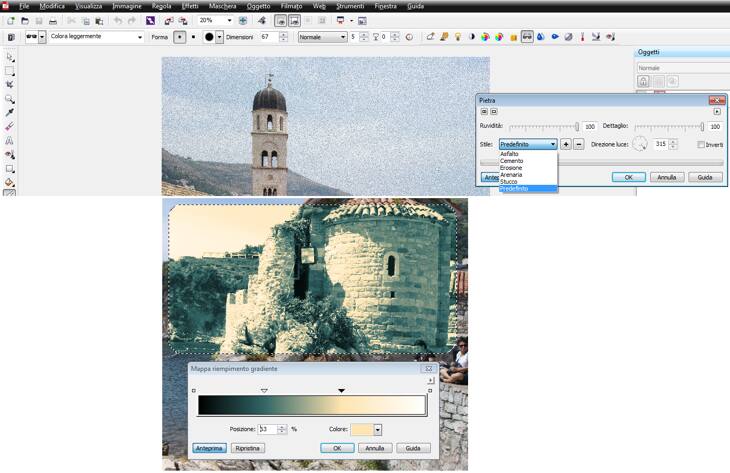Open the Stile dropdown in the Pietra dialog
Image resolution: width=730 pixels, height=473 pixels.
tap(552, 144)
